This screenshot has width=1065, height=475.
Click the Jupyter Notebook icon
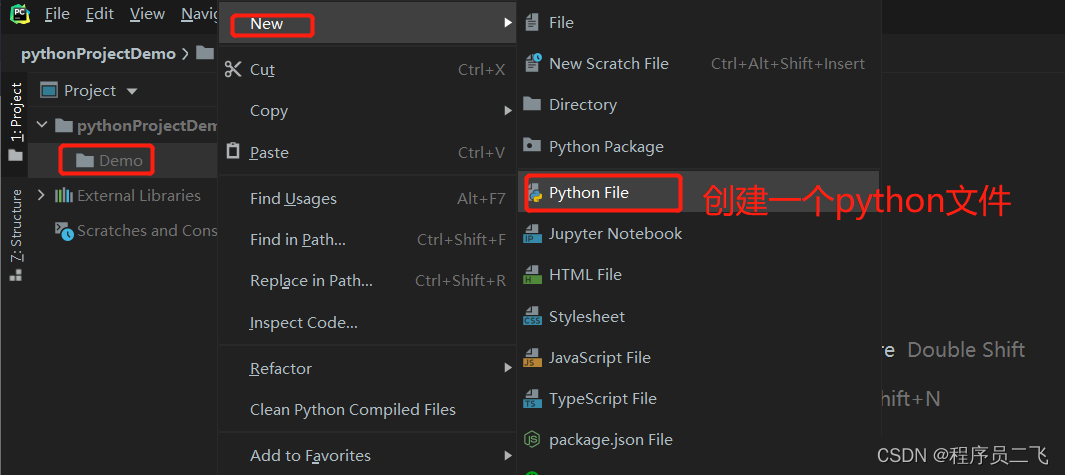pyautogui.click(x=532, y=234)
